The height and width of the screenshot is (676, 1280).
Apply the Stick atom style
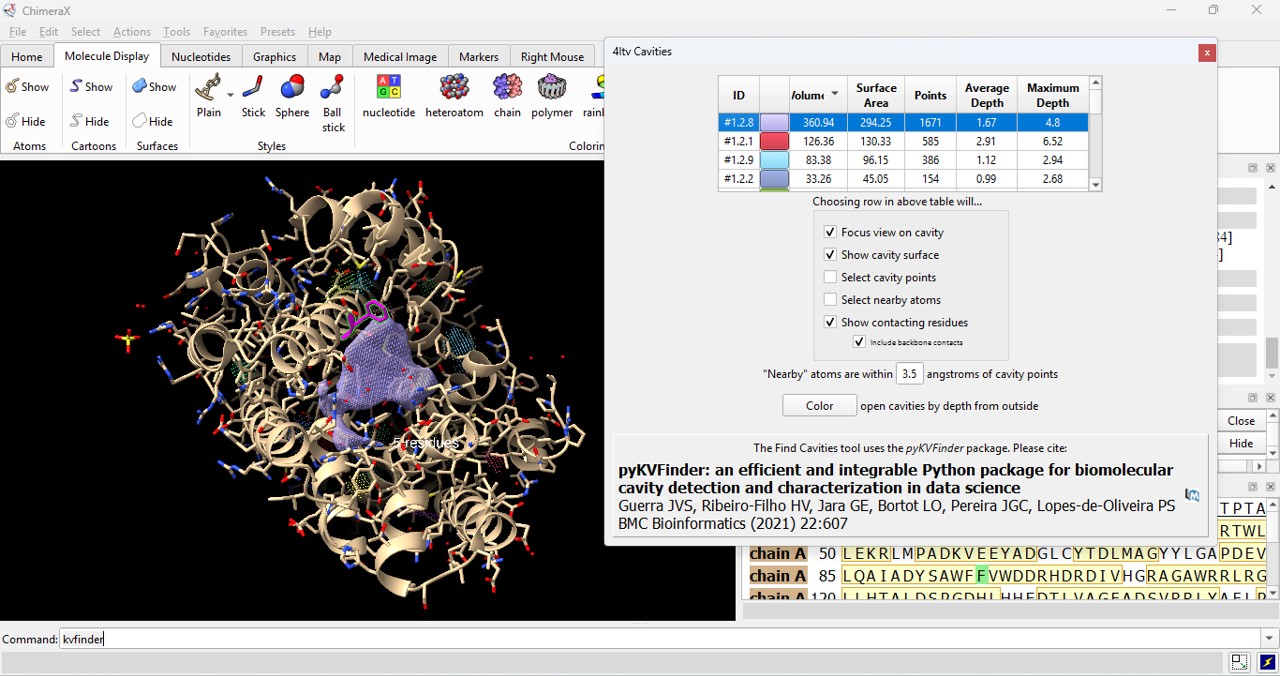tap(253, 97)
